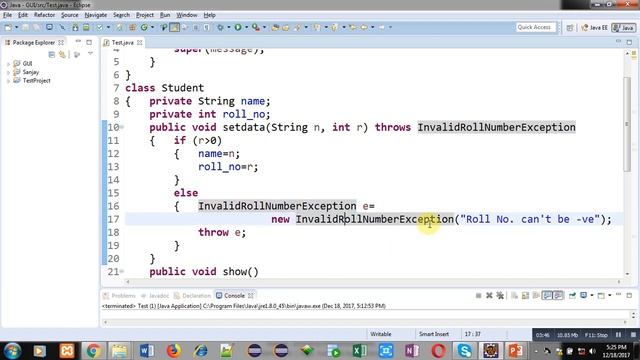Stop the screen recording square button
The height and width of the screenshot is (360, 640).
tap(633, 335)
